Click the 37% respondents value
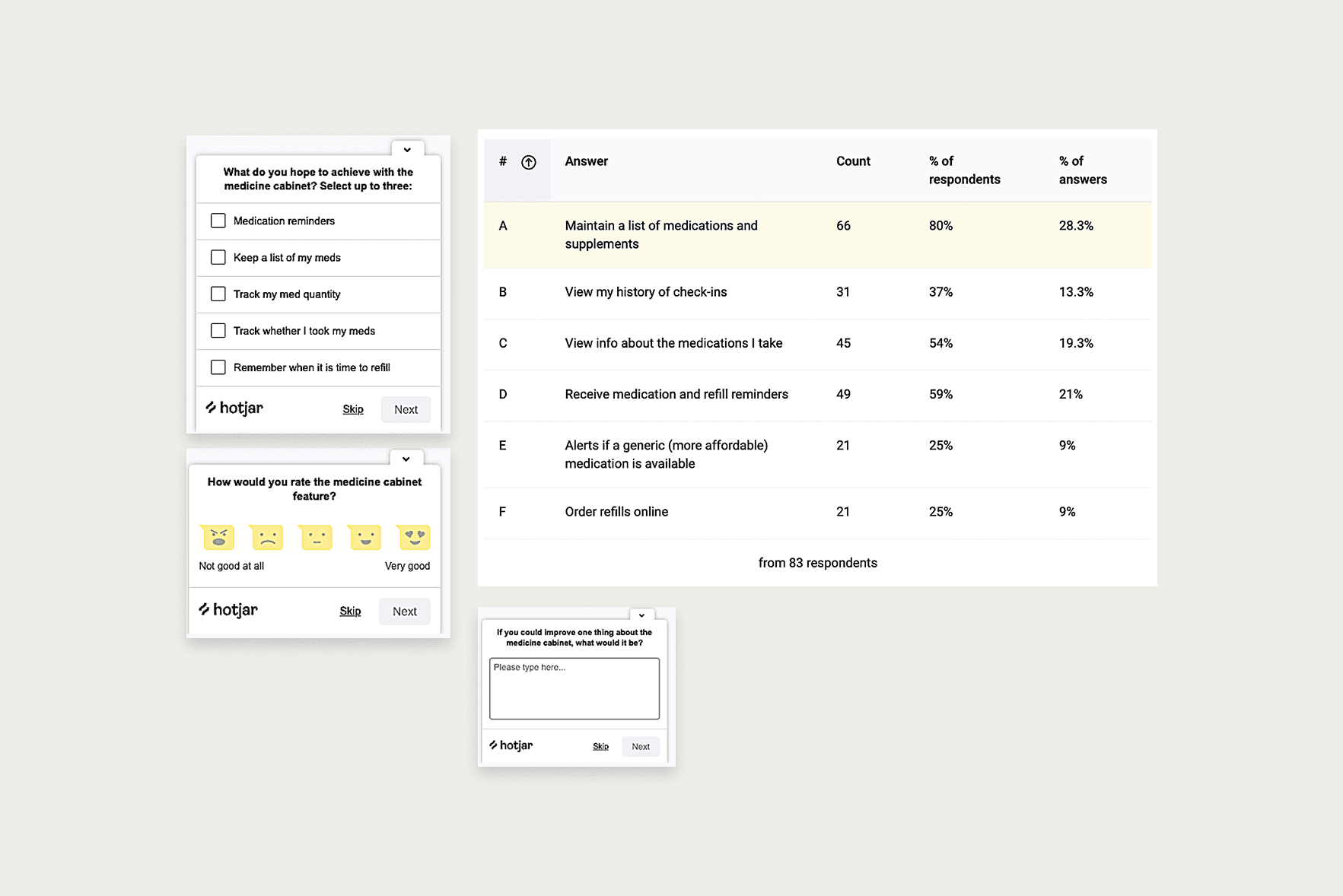The width and height of the screenshot is (1343, 896). (940, 292)
